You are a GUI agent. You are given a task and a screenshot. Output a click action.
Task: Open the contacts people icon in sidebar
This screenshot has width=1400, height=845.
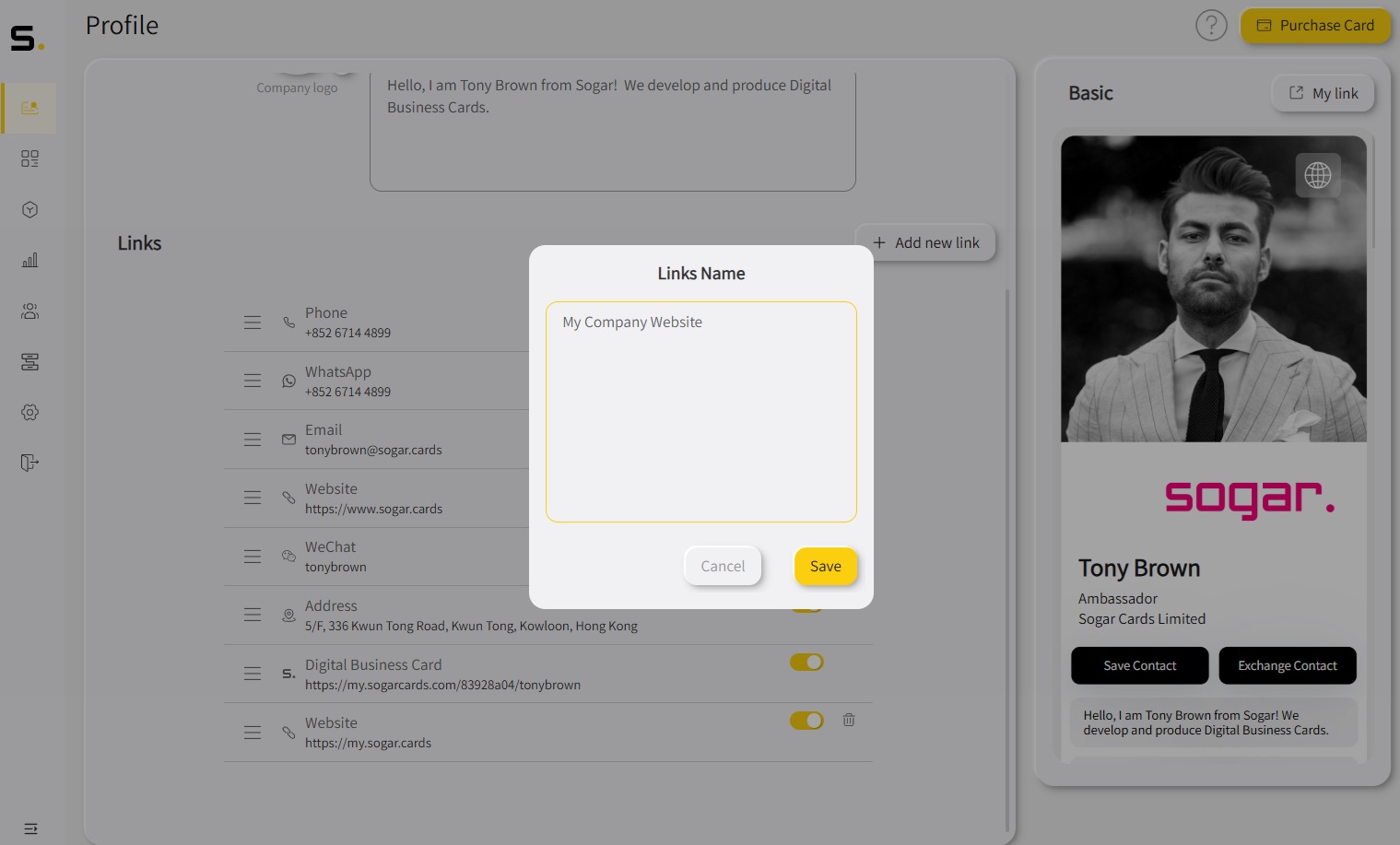pos(29,311)
